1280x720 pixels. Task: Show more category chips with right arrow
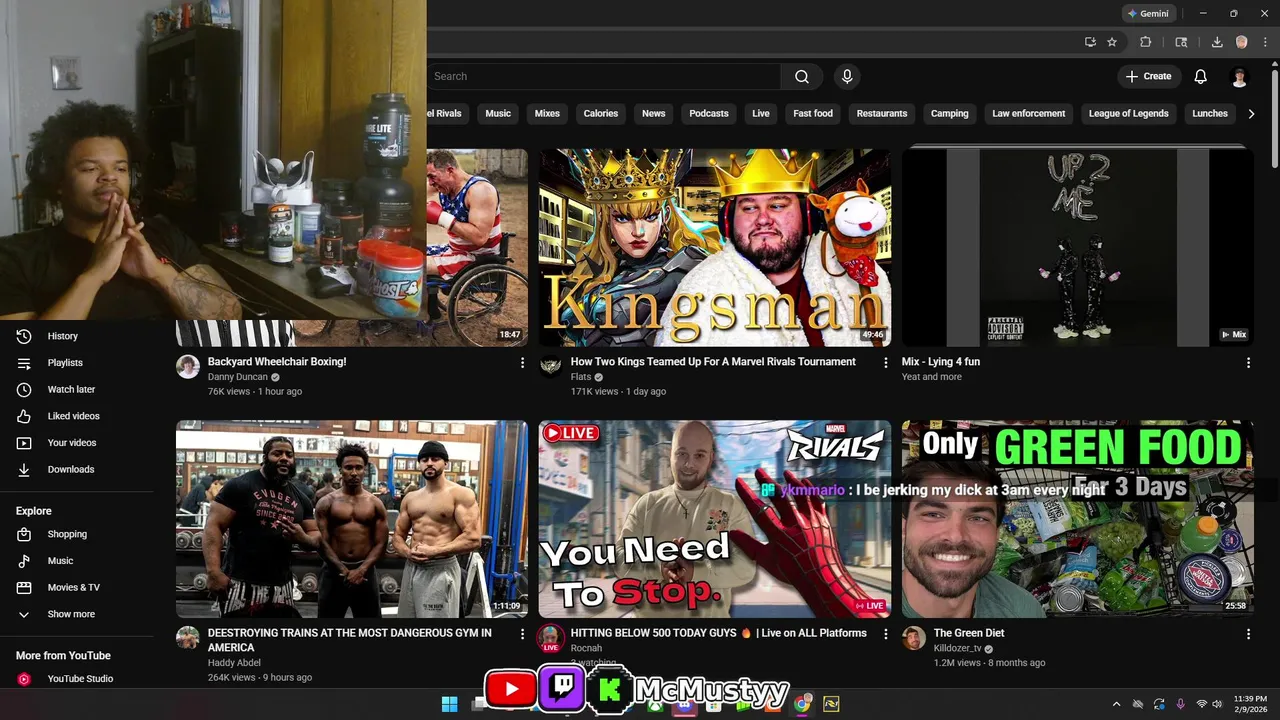point(1250,114)
